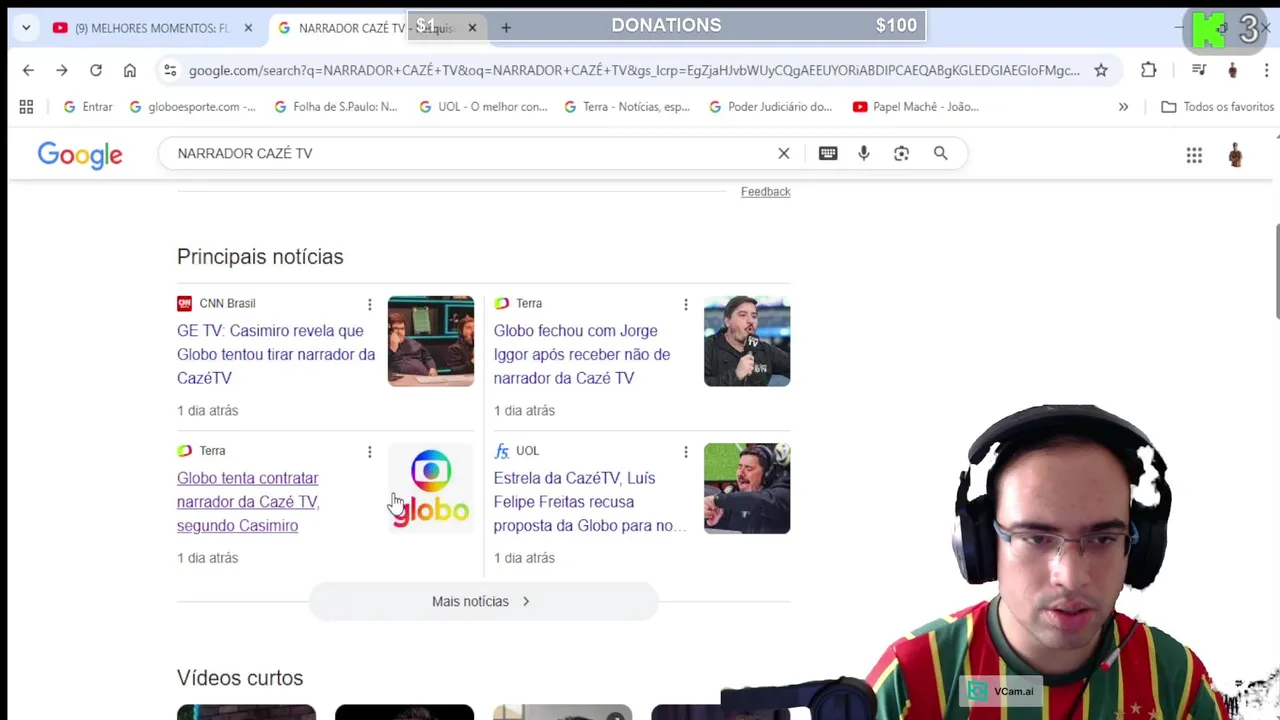Open the Chrome profile avatar in toolbar

point(1232,70)
